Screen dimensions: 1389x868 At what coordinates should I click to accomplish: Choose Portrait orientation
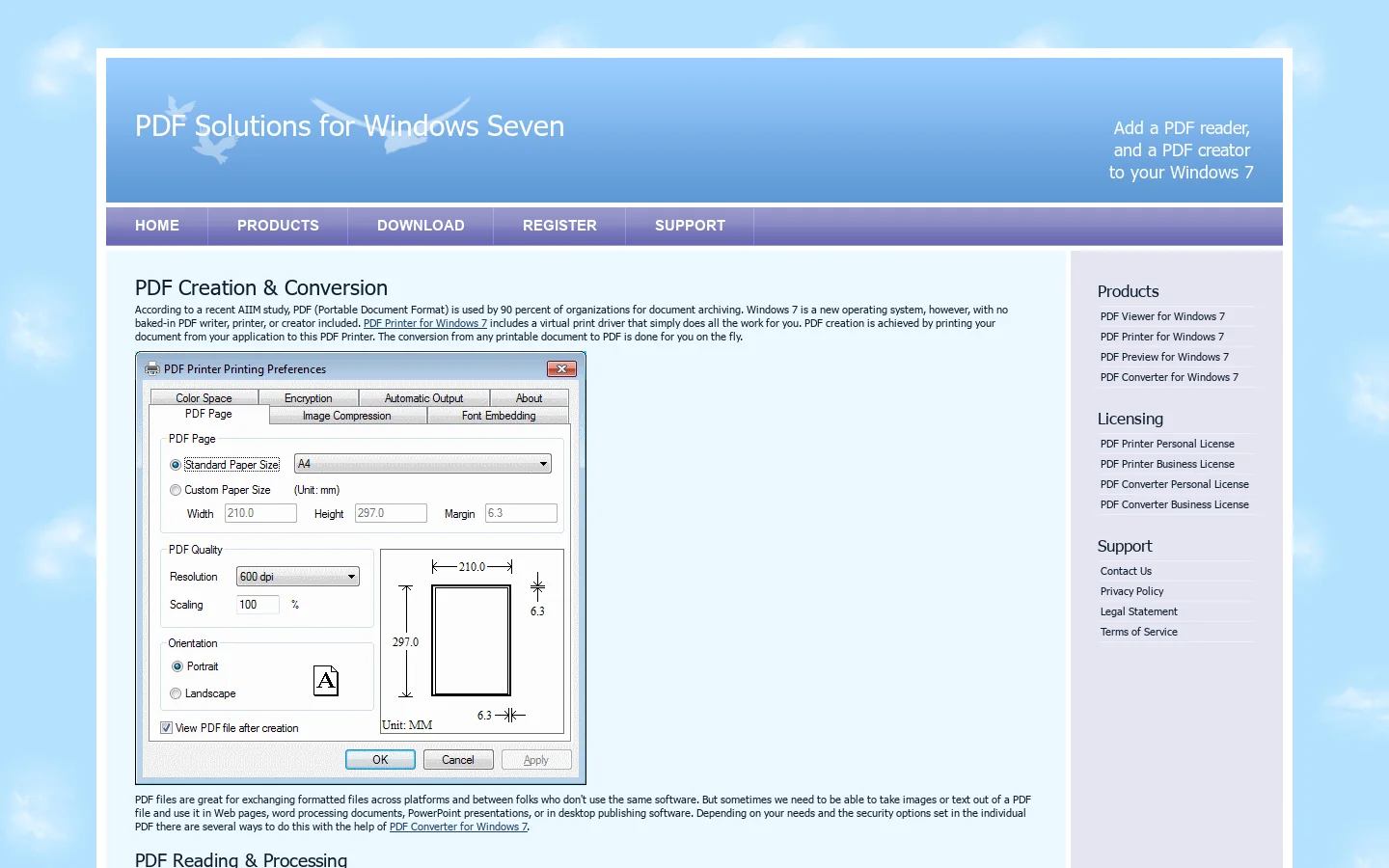[177, 666]
